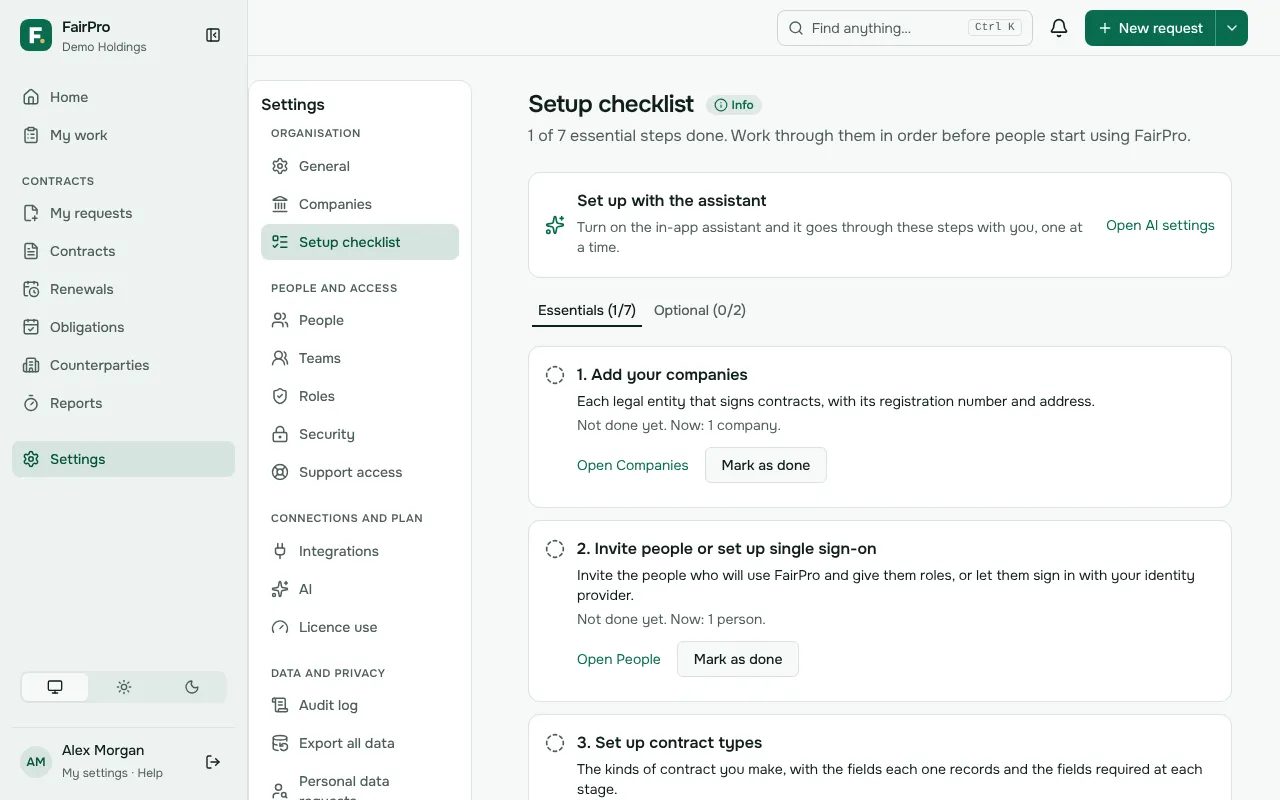Screen dimensions: 1280x800
Task: Open Setup checklist menu item
Action: tap(360, 242)
